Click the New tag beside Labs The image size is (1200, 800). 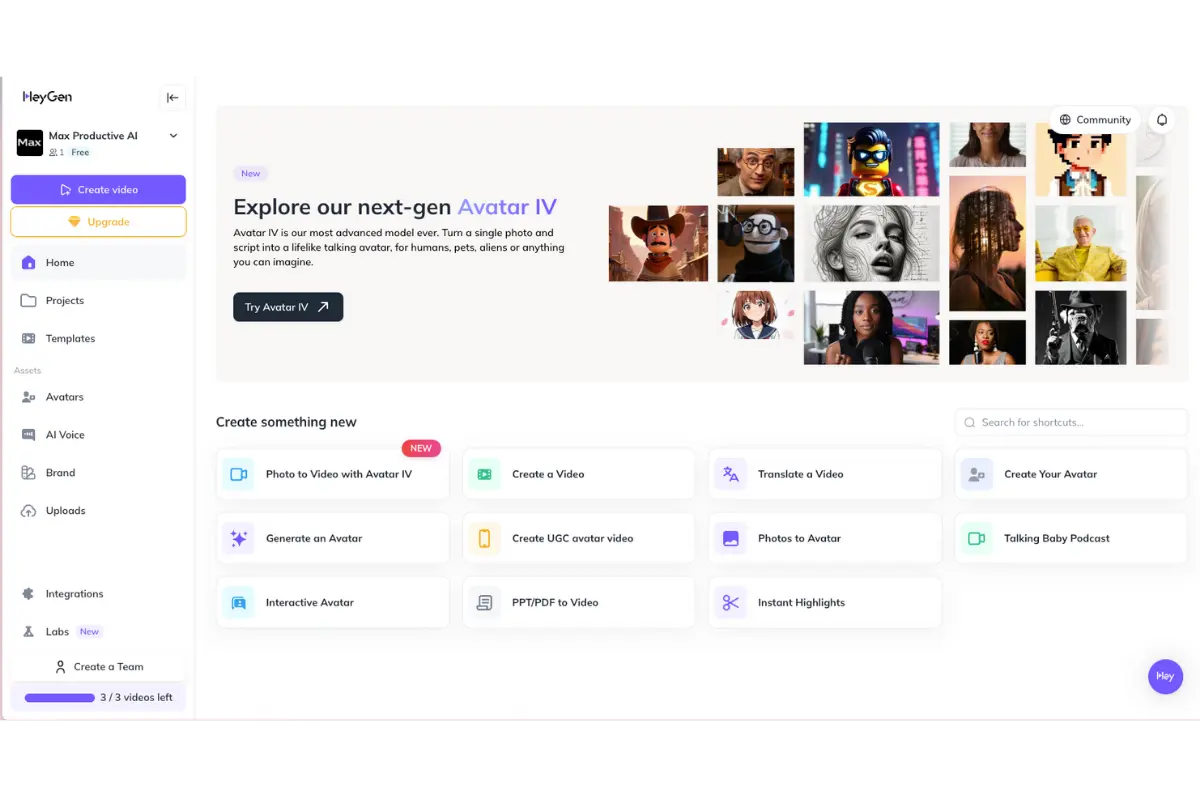(89, 632)
